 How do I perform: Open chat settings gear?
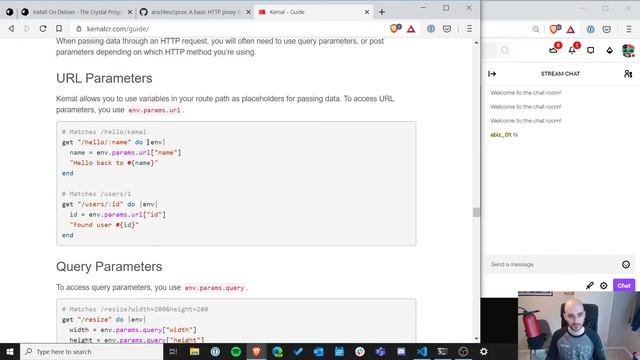(604, 286)
